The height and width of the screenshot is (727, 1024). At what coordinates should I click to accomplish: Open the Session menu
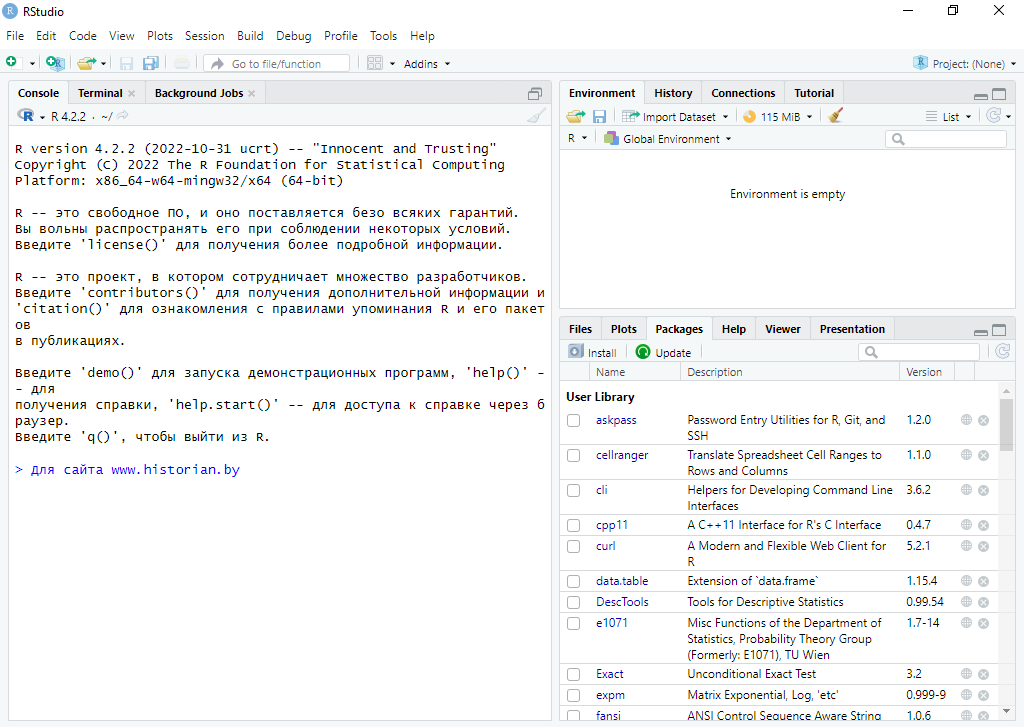(x=204, y=35)
